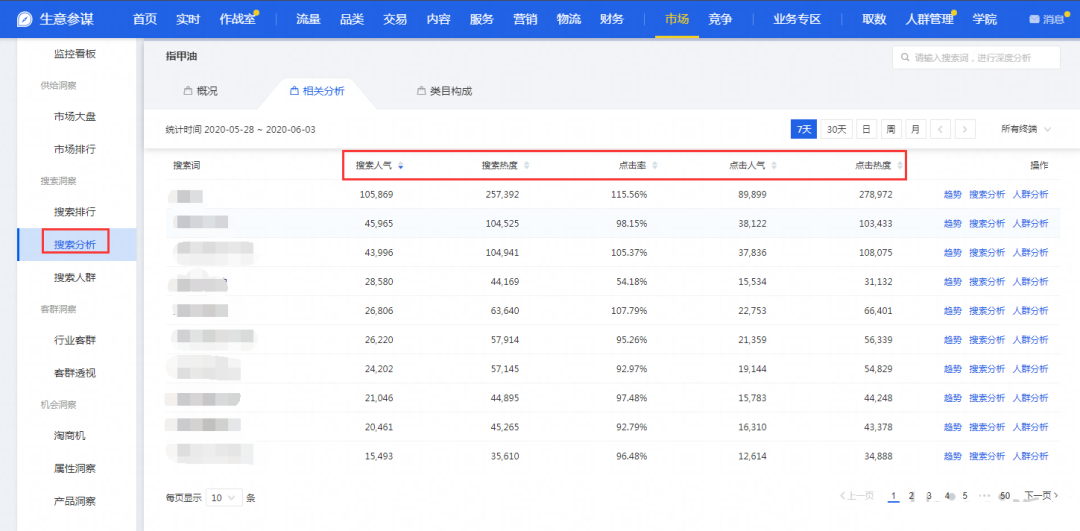This screenshot has width=1080, height=531.
Task: Open the 取数 menu
Action: pyautogui.click(x=874, y=19)
